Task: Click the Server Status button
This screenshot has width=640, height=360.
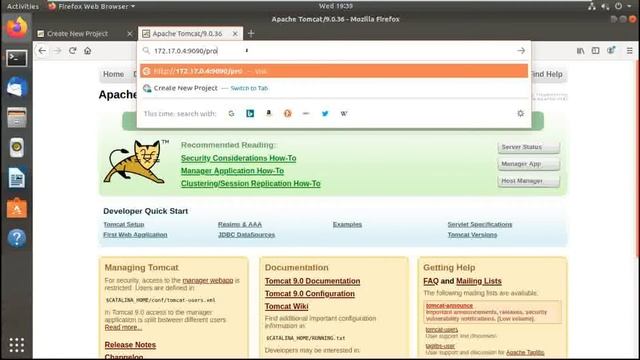Action: point(529,147)
